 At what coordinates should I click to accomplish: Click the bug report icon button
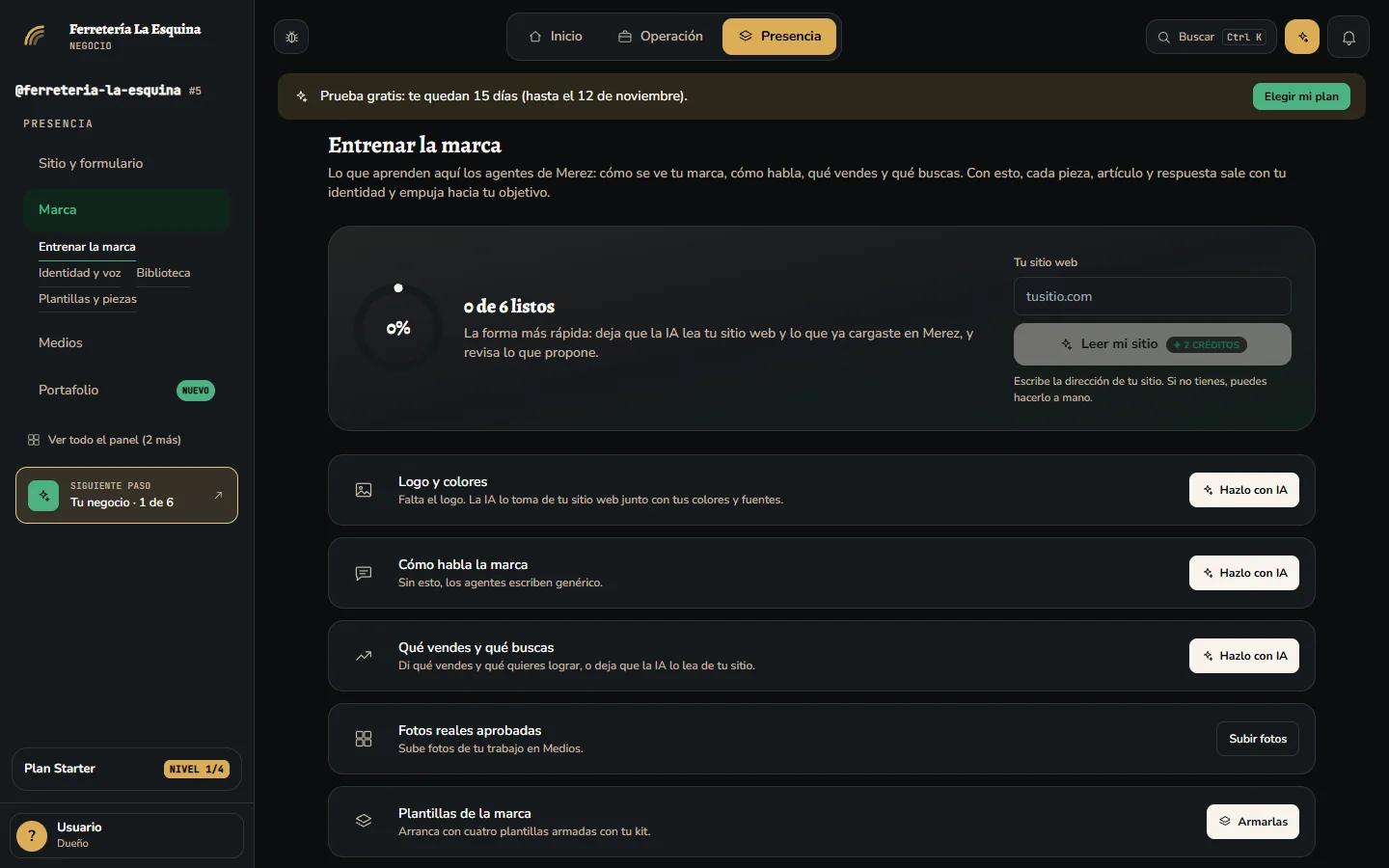pos(291,37)
